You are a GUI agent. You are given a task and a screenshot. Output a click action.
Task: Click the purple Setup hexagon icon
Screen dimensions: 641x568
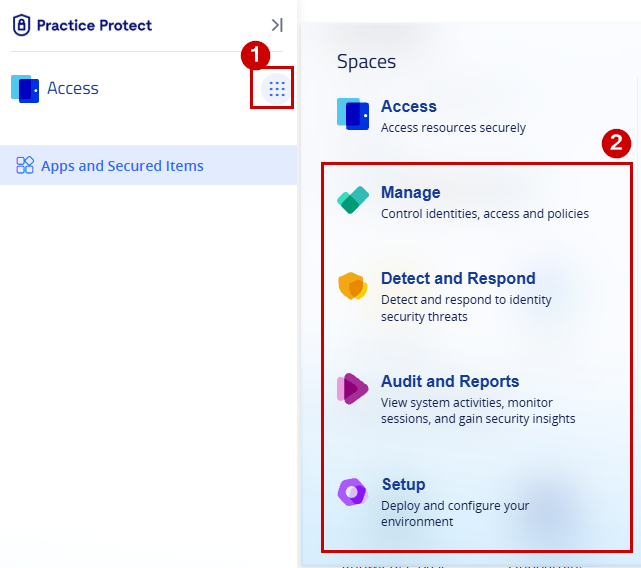352,492
